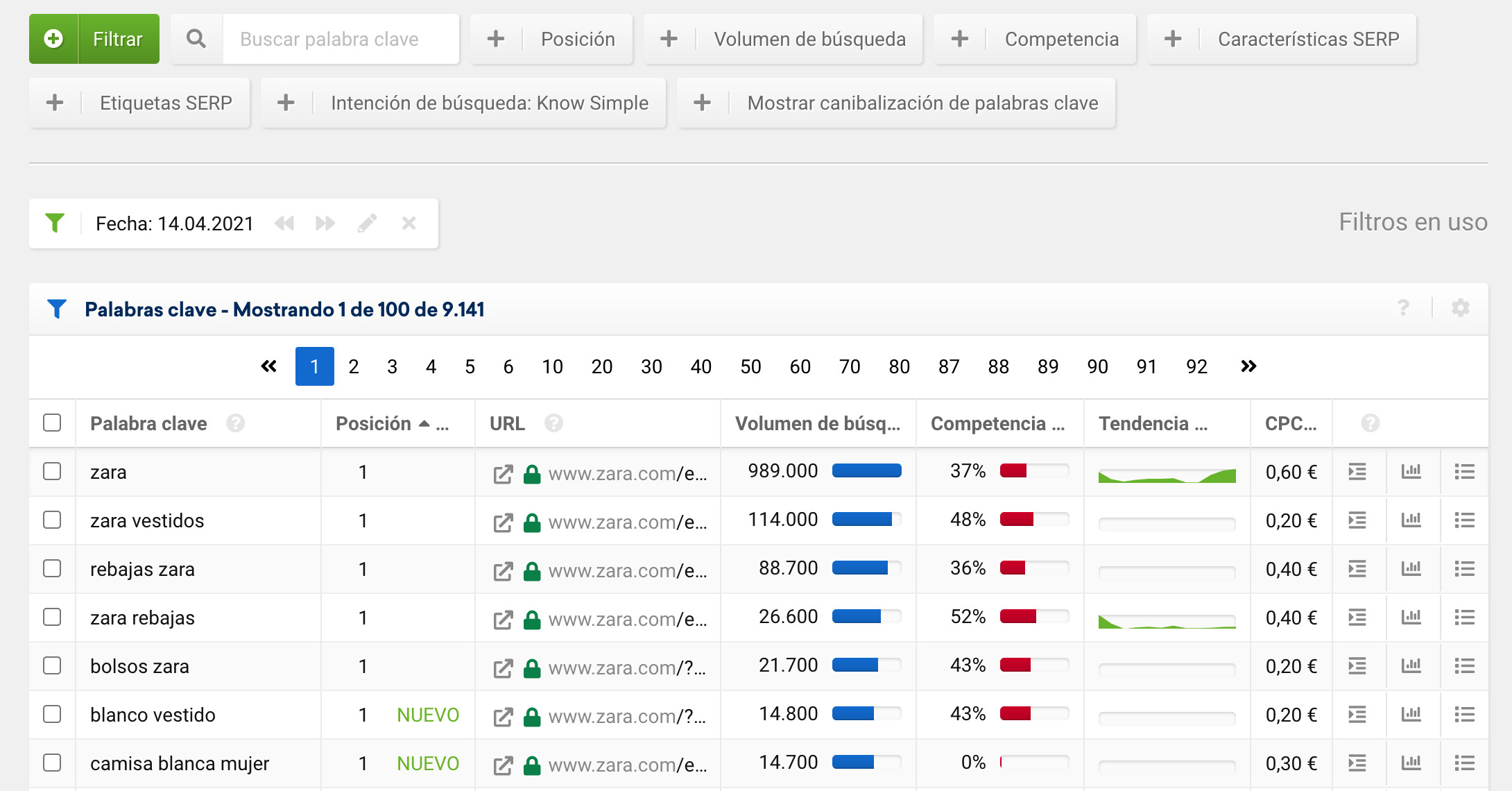
Task: Select current page 1
Action: point(315,366)
